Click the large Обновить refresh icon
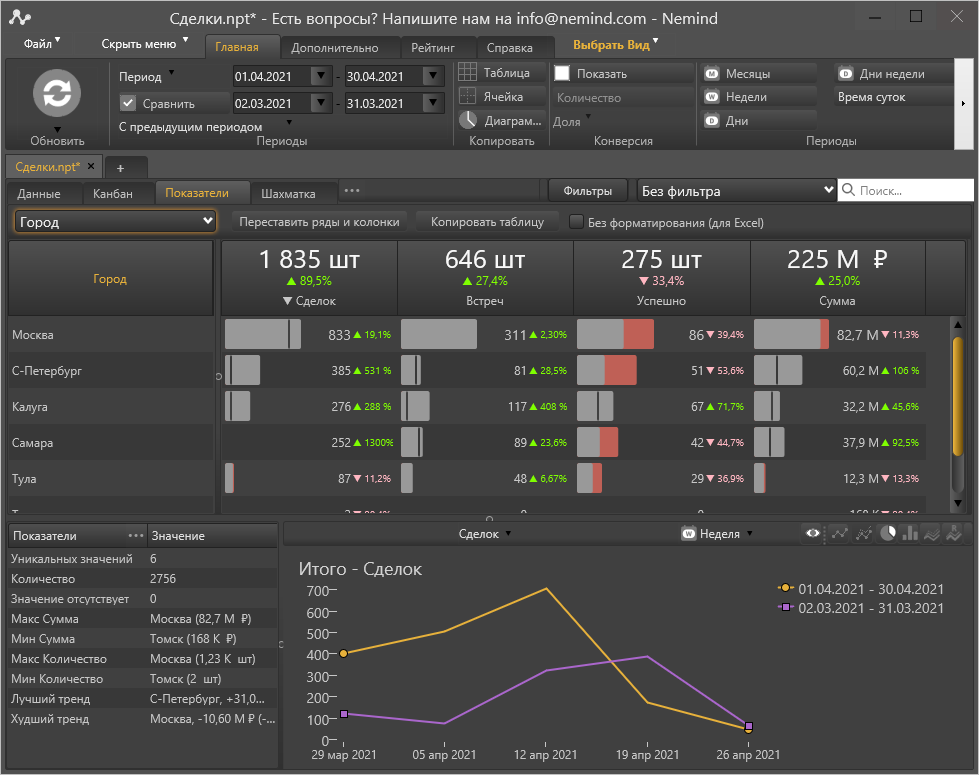The image size is (979, 775). click(57, 93)
